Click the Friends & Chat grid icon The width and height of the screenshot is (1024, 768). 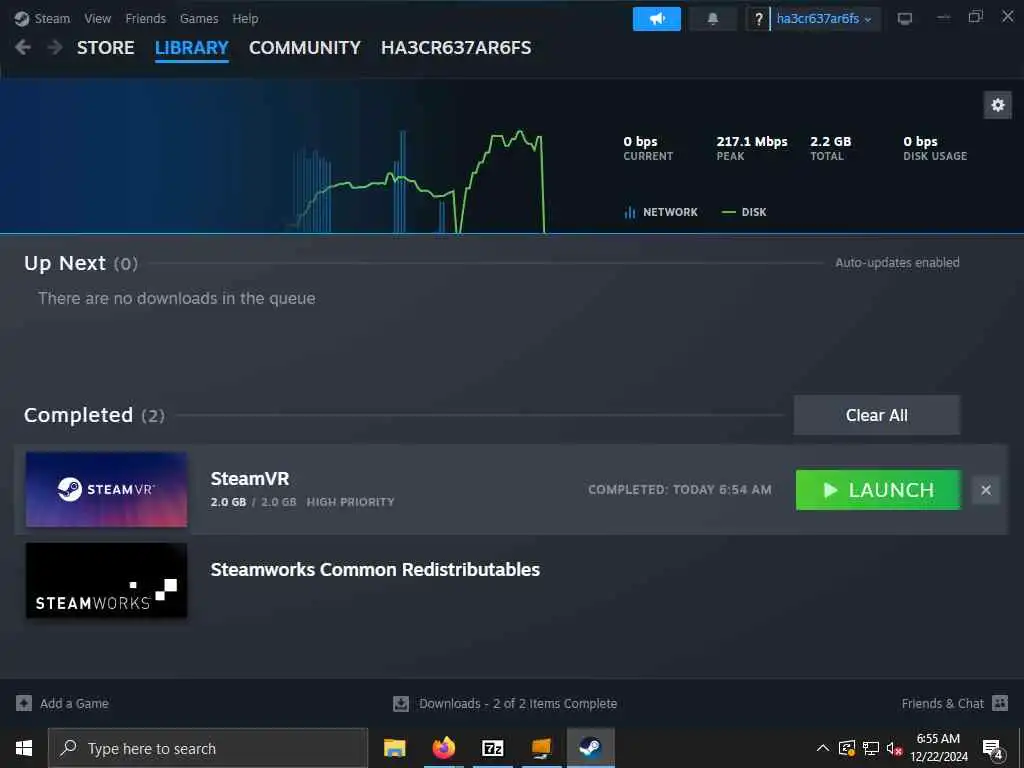pyautogui.click(x=1000, y=703)
